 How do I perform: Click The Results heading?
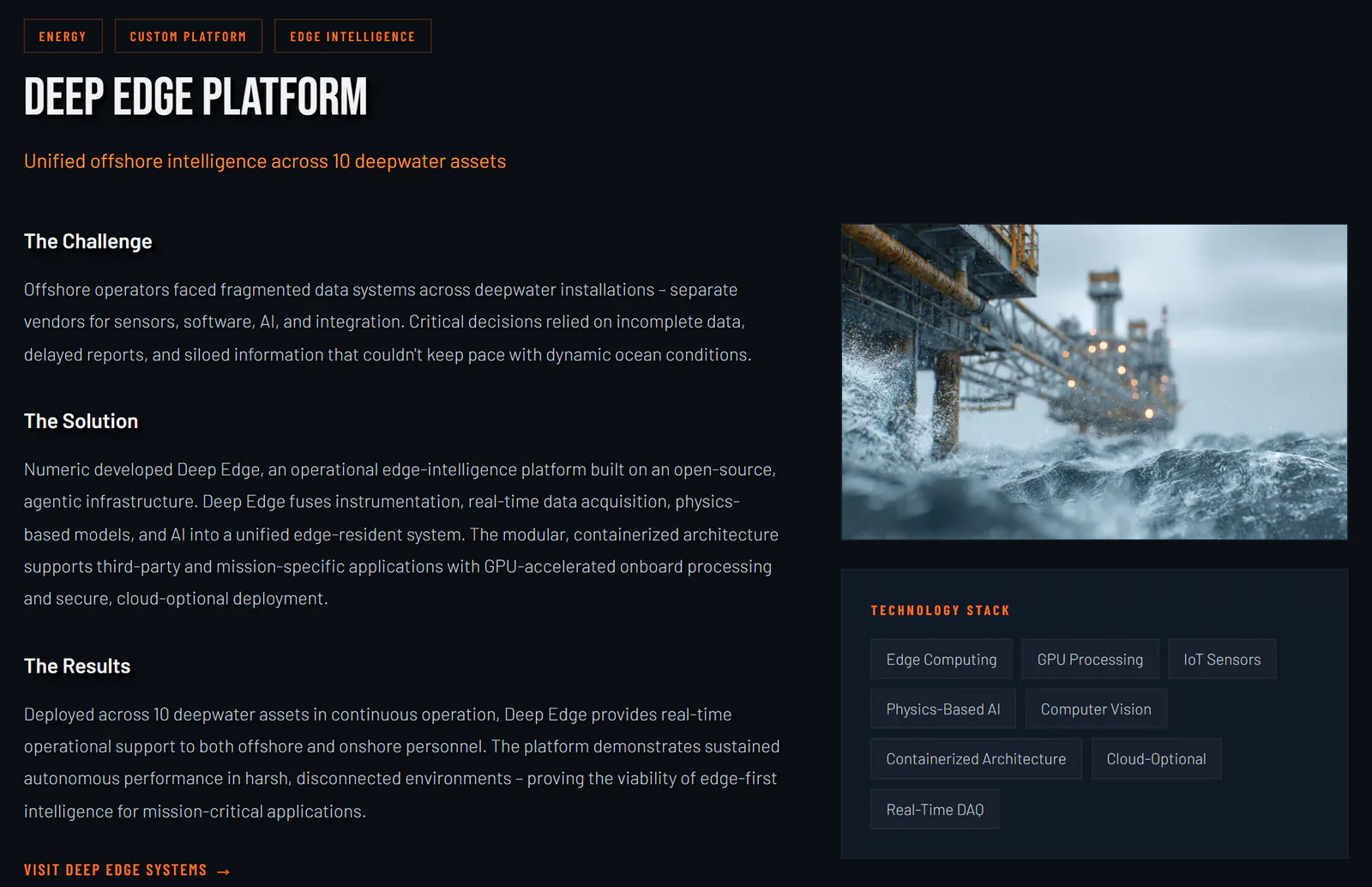pos(77,666)
